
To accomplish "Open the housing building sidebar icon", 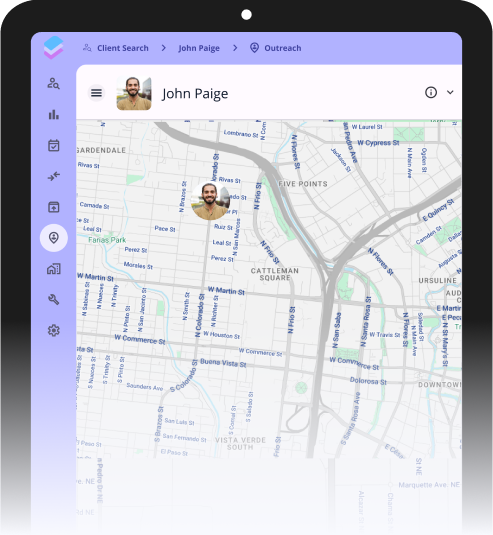I will pyautogui.click(x=54, y=269).
